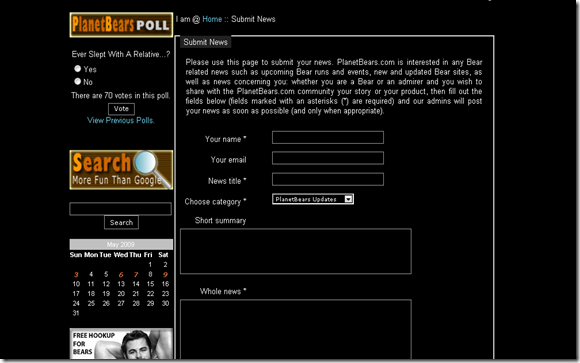Open the Choose category dropdown

pyautogui.click(x=313, y=199)
